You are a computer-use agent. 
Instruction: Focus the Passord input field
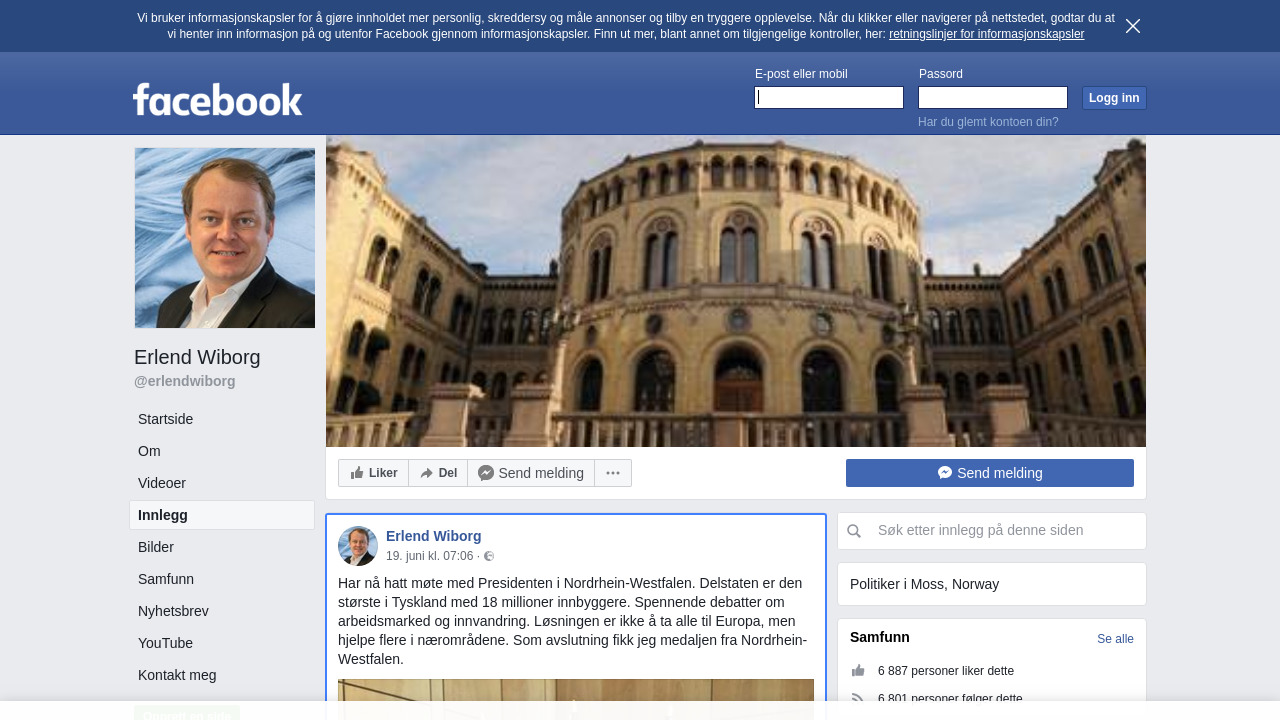tap(993, 97)
